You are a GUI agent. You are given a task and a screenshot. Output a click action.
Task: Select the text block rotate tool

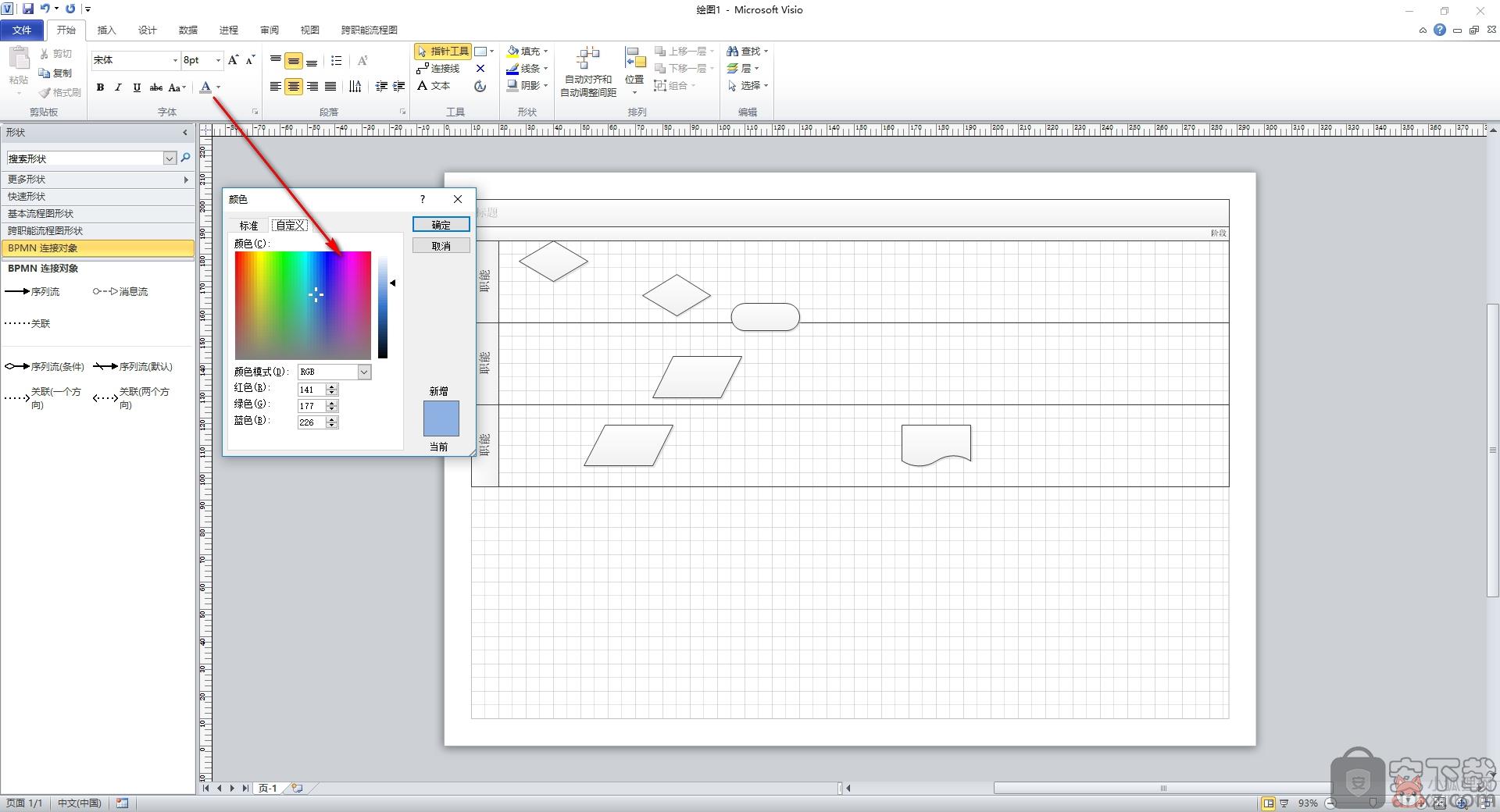(x=480, y=86)
